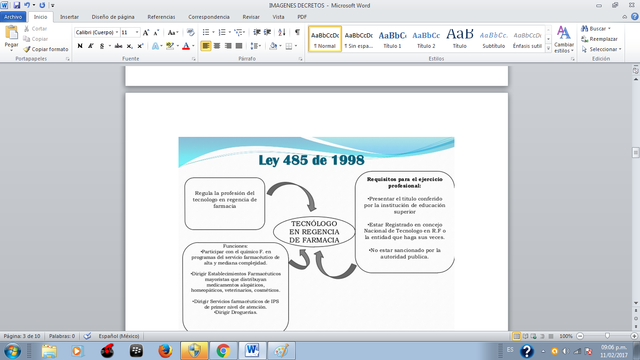Screen dimensions: 640x360
Task: Select the Sin espaciado style
Action: point(358,39)
